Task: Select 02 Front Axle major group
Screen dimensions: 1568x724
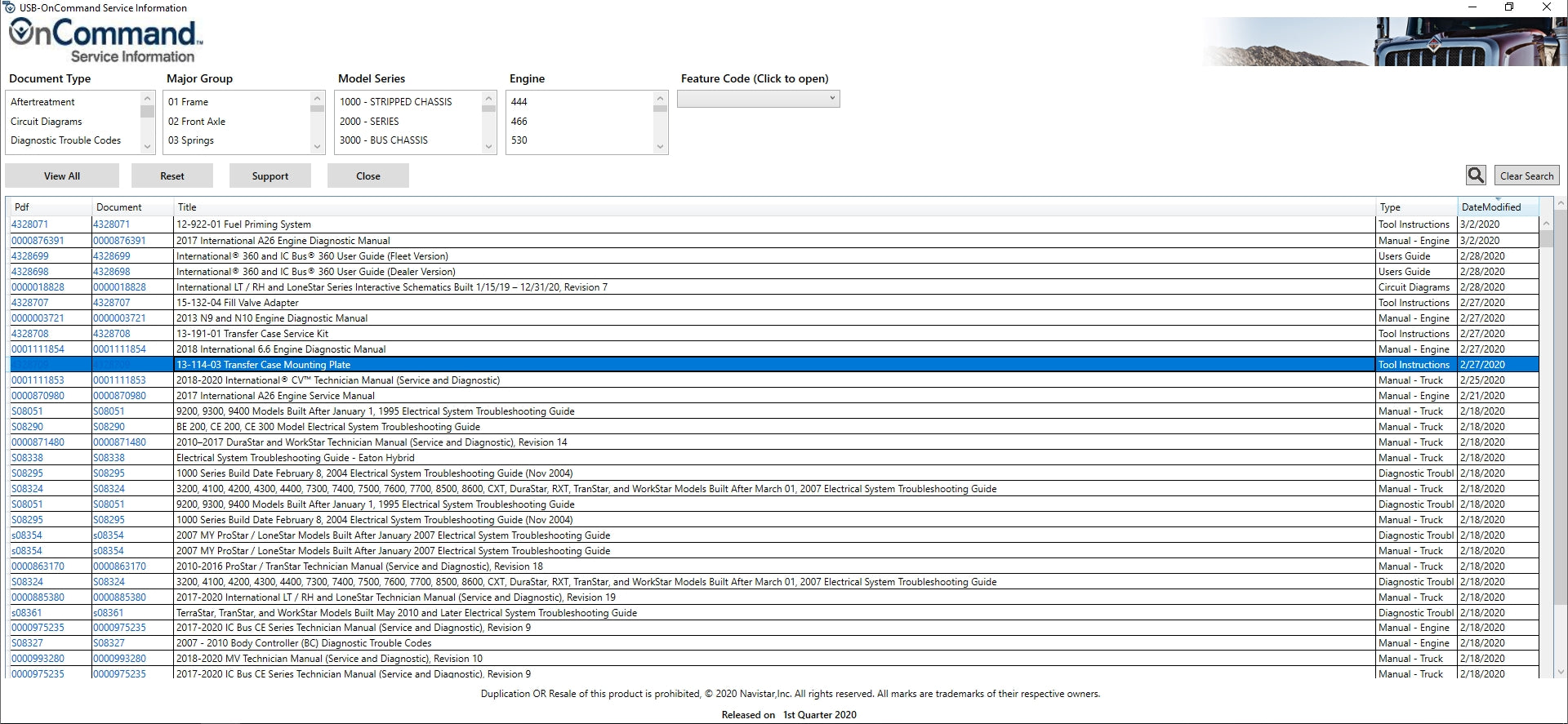Action: click(x=197, y=122)
